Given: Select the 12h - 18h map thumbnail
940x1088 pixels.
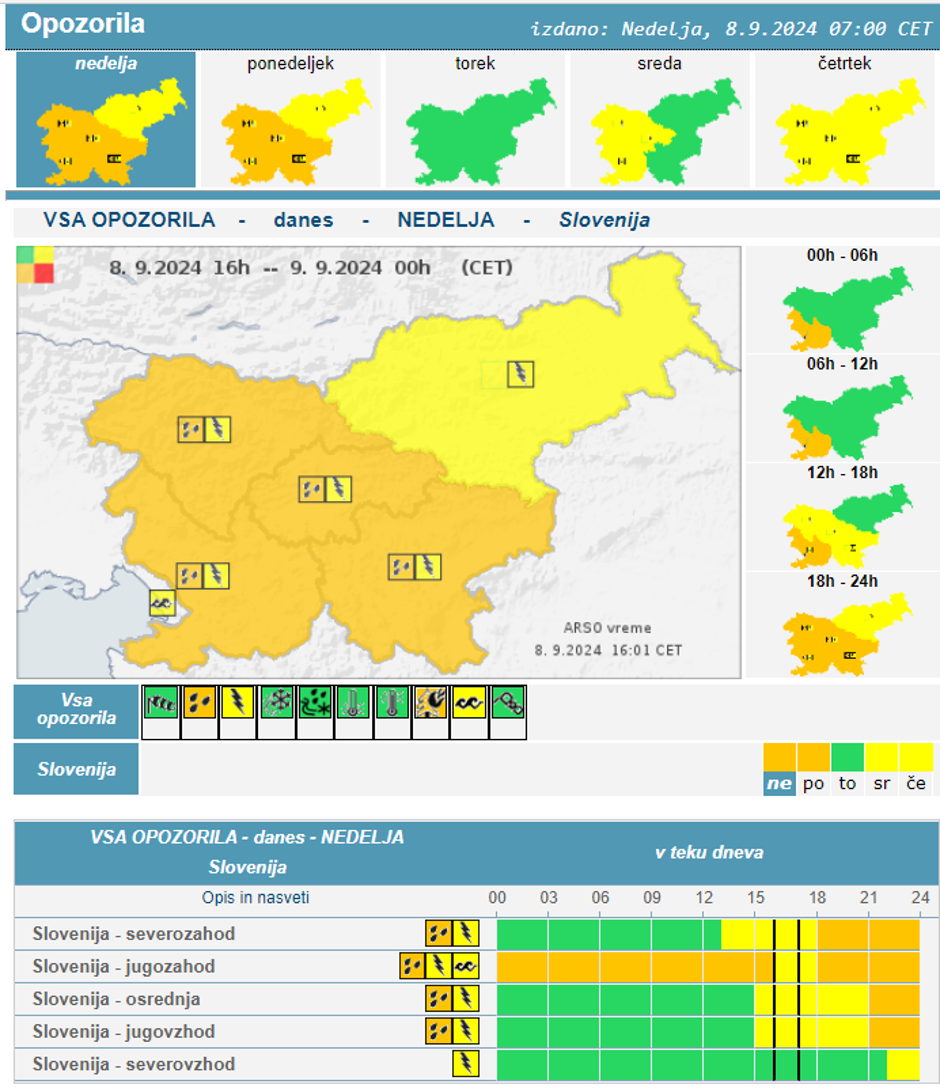Looking at the screenshot, I should click(x=843, y=517).
